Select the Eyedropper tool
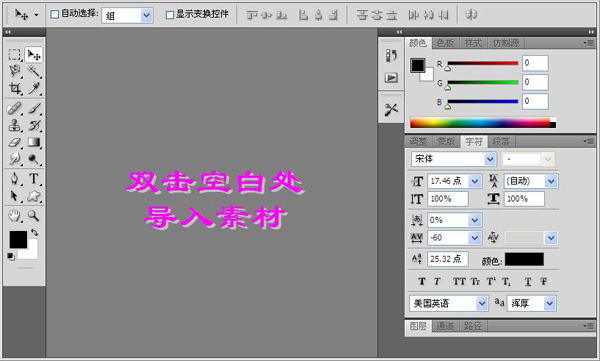Screen dimensions: 600x361 [34, 88]
